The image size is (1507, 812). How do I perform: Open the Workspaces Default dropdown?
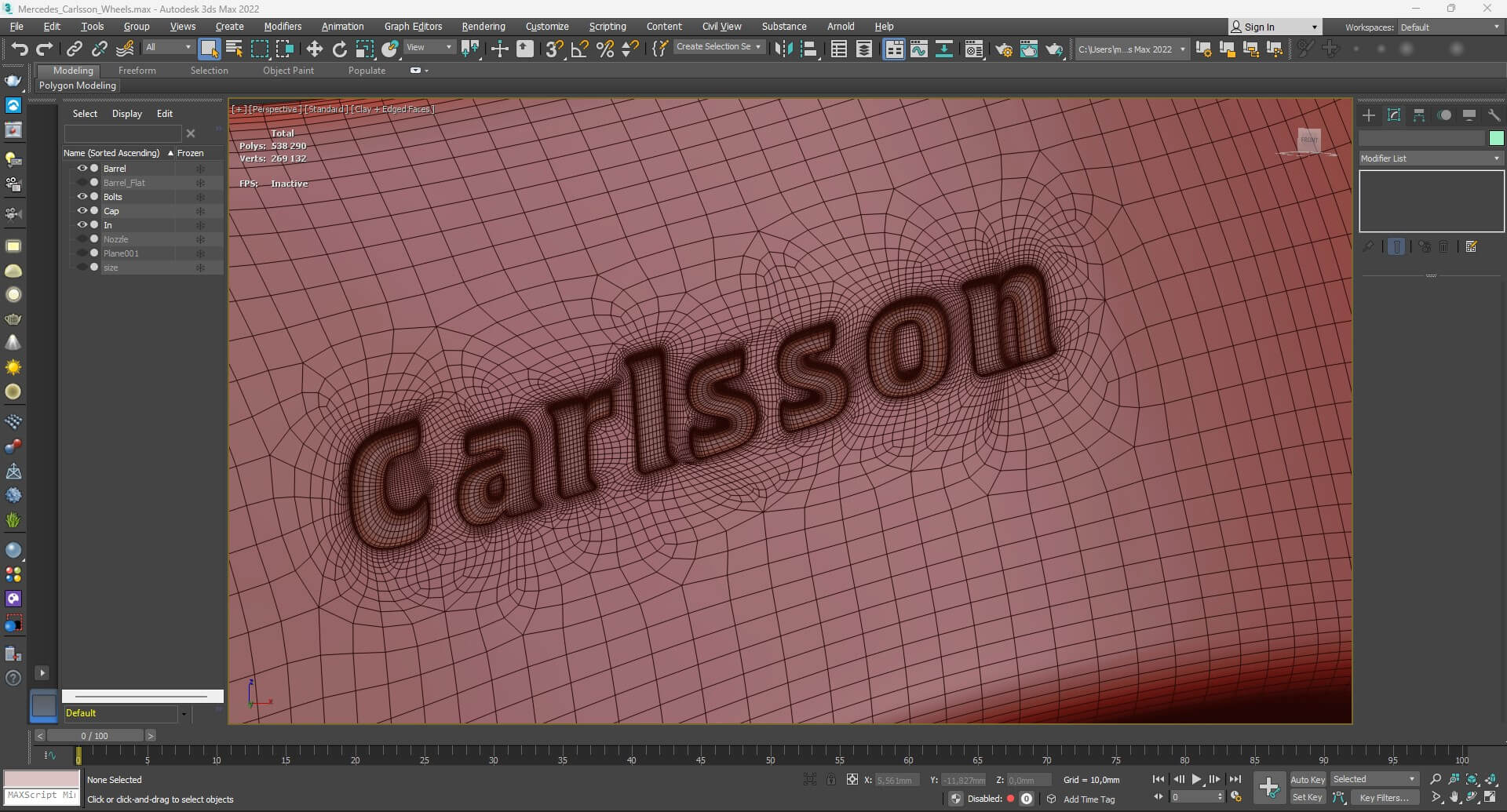[1450, 27]
